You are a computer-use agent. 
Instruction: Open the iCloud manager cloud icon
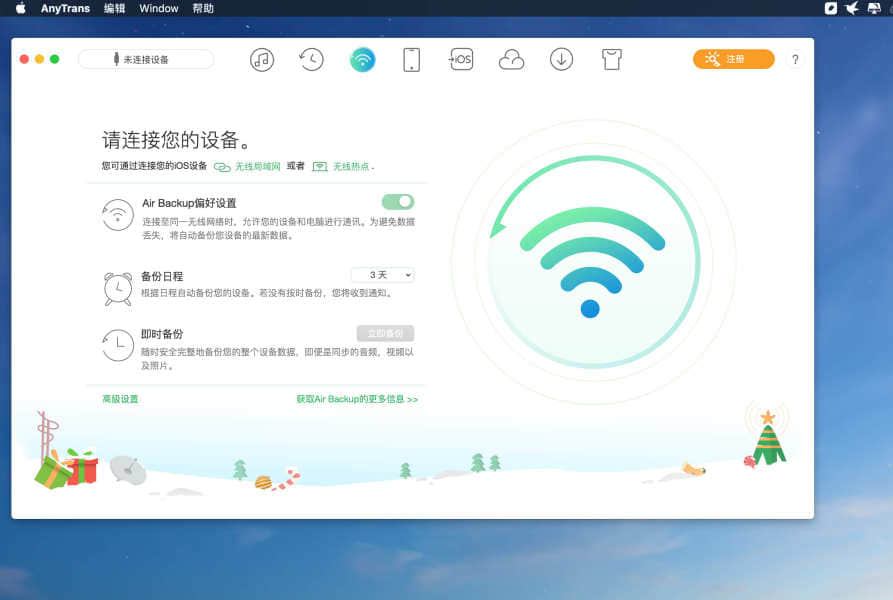point(511,59)
